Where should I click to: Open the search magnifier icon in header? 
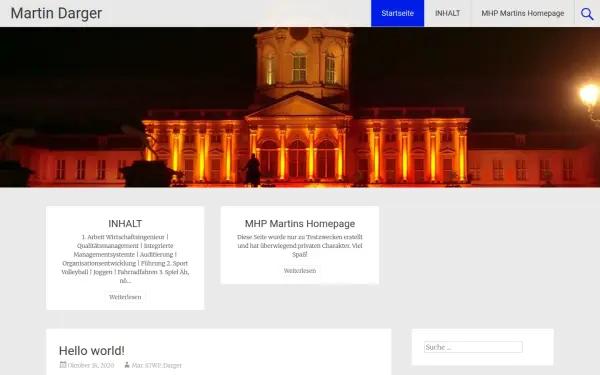tap(587, 14)
